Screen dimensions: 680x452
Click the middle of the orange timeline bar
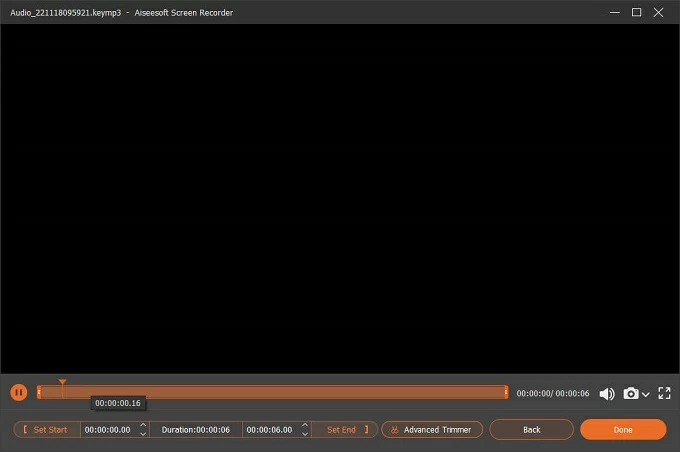[x=272, y=393]
